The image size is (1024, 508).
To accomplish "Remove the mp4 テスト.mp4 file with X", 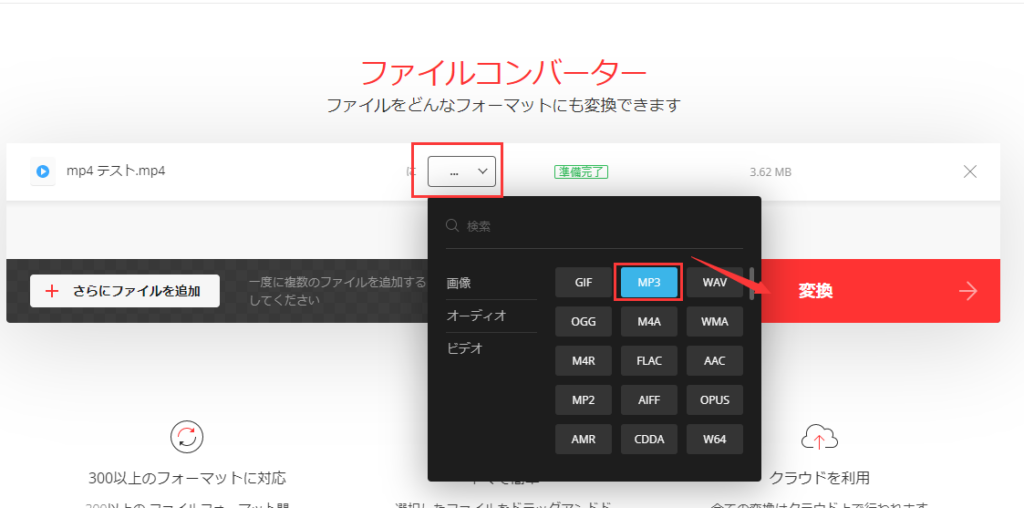I will pyautogui.click(x=969, y=171).
